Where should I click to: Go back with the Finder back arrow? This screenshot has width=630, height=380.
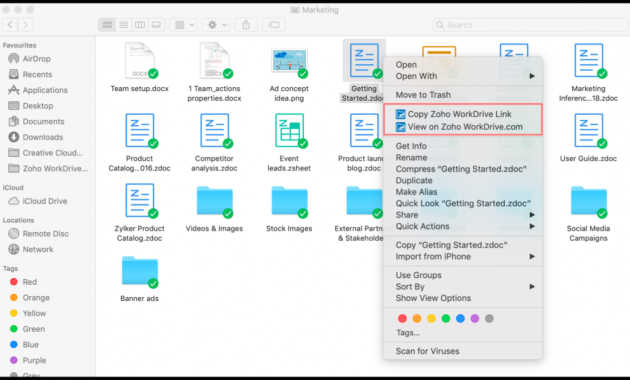point(10,25)
